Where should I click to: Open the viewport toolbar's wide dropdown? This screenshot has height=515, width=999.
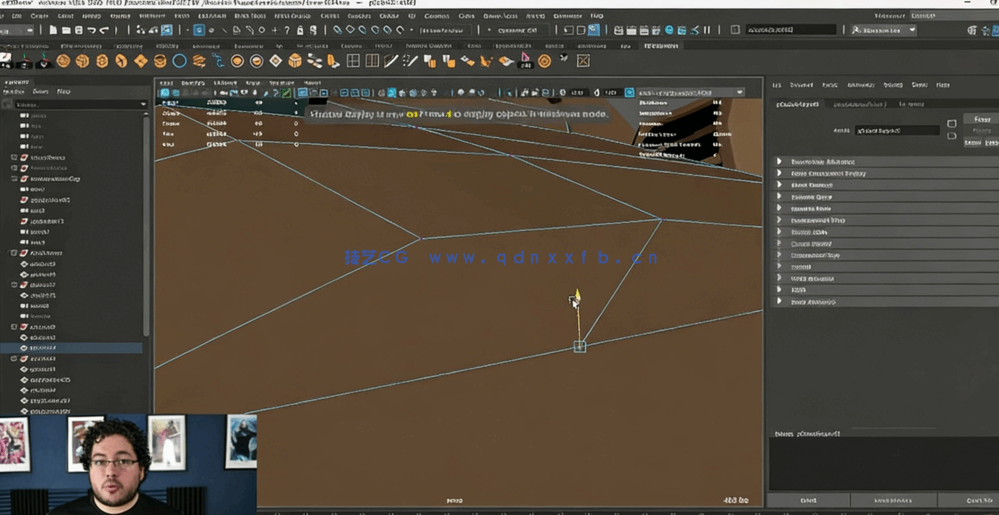click(x=690, y=93)
